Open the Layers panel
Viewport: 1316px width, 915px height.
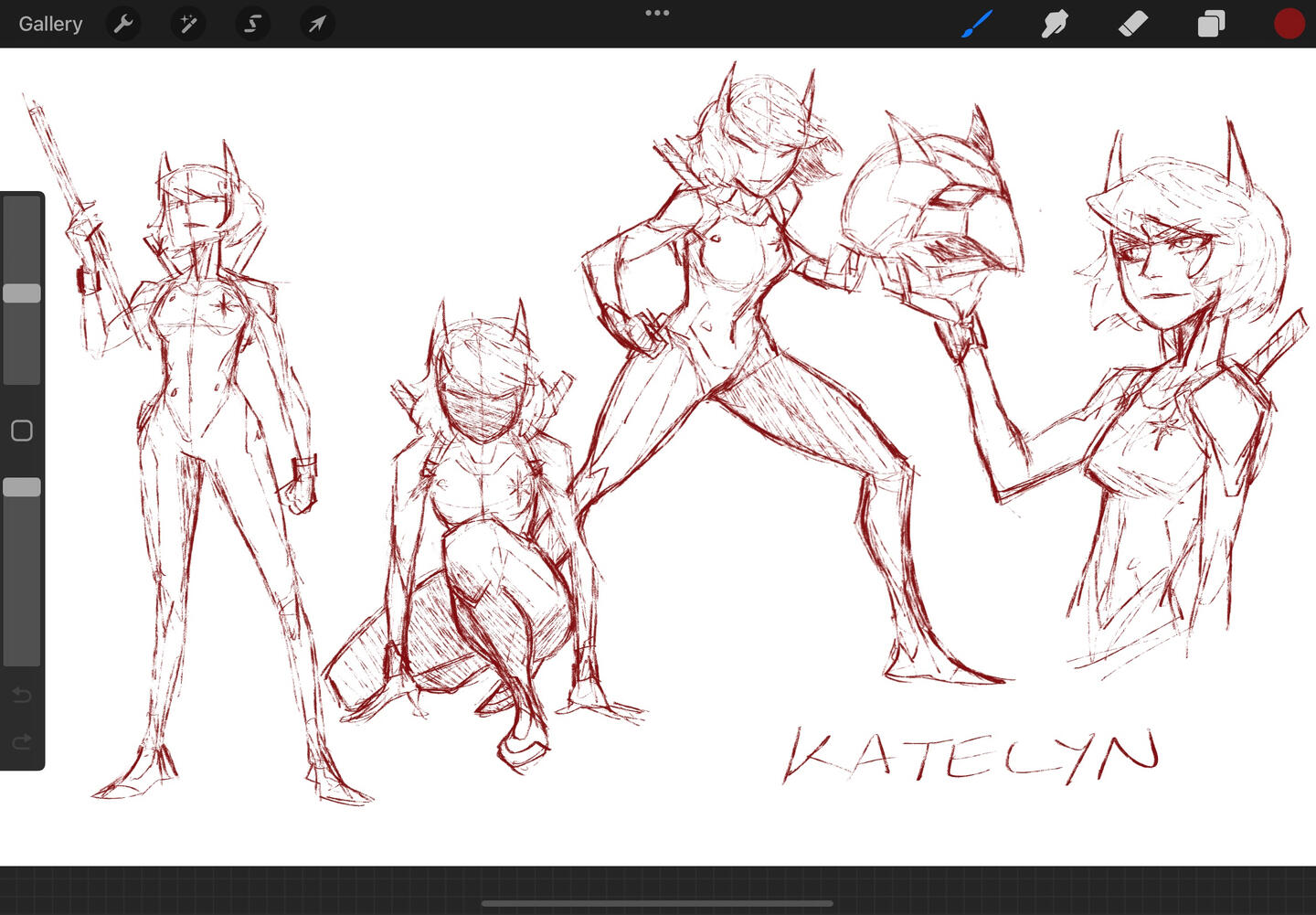click(1211, 24)
